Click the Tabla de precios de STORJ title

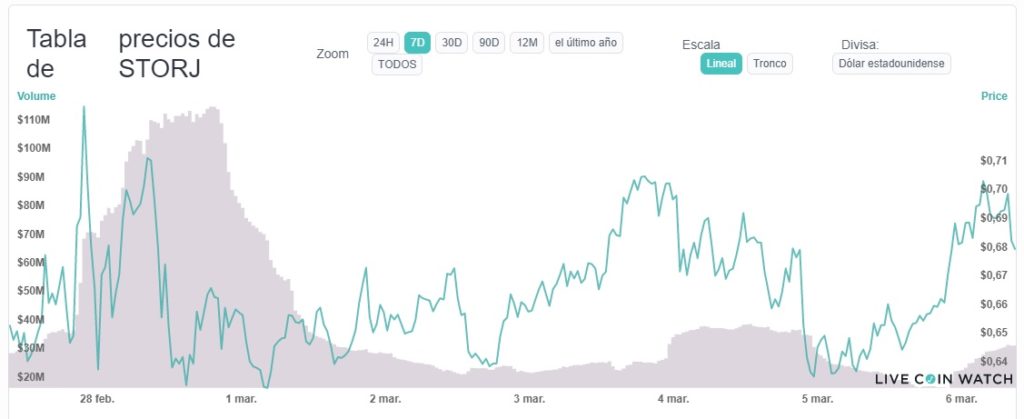[x=130, y=54]
